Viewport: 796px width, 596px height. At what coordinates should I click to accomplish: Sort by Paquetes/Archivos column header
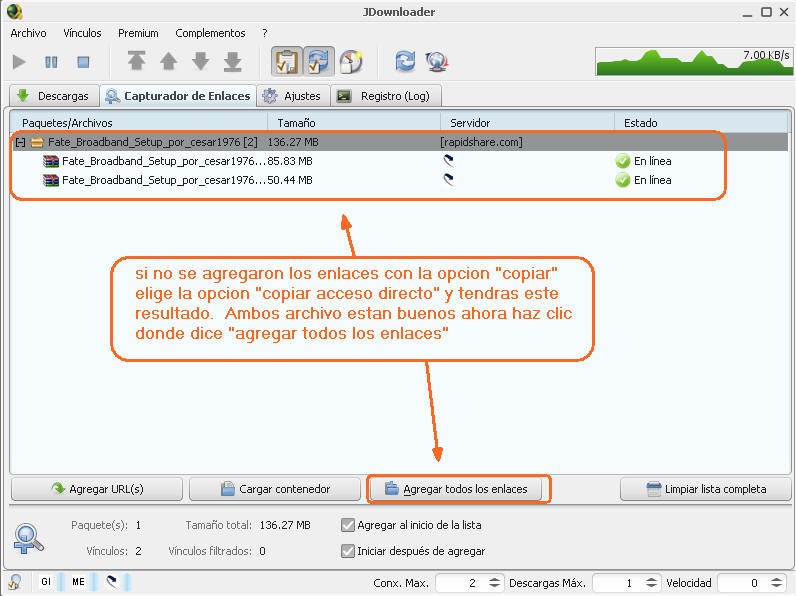139,123
